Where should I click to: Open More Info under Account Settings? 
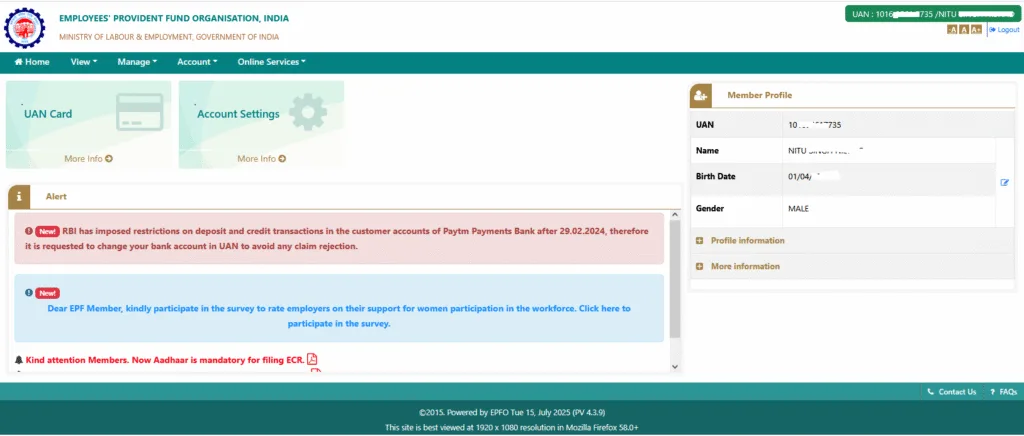point(261,159)
